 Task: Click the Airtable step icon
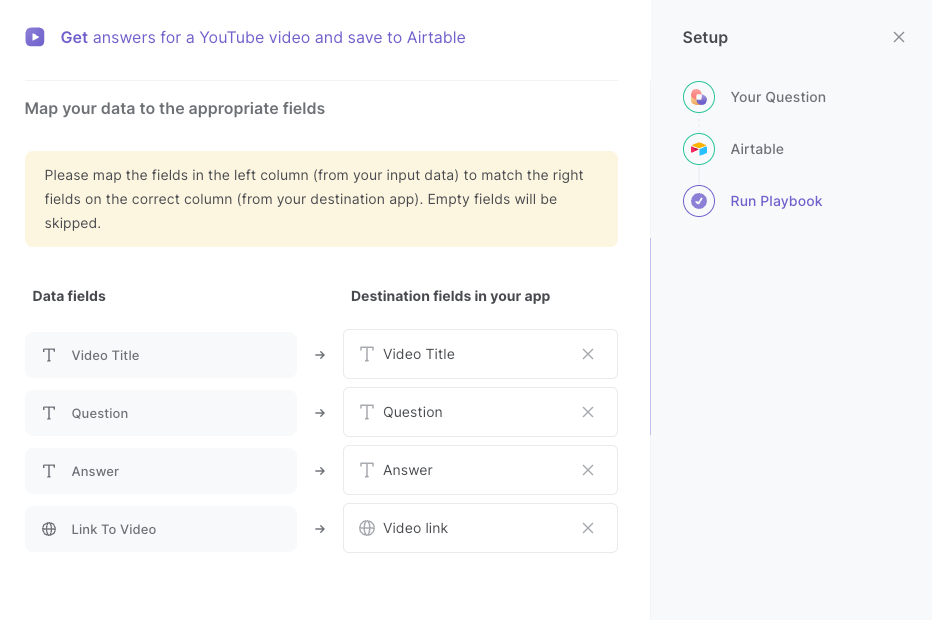698,149
